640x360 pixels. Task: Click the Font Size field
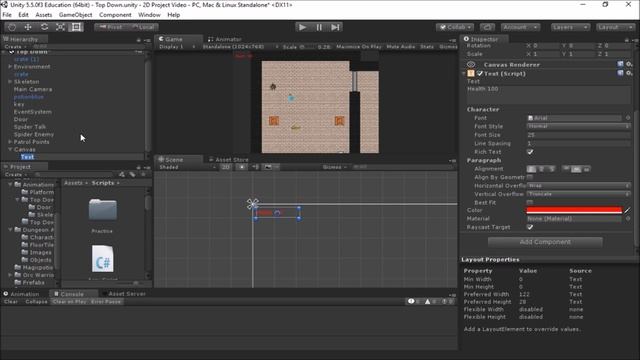click(x=578, y=135)
